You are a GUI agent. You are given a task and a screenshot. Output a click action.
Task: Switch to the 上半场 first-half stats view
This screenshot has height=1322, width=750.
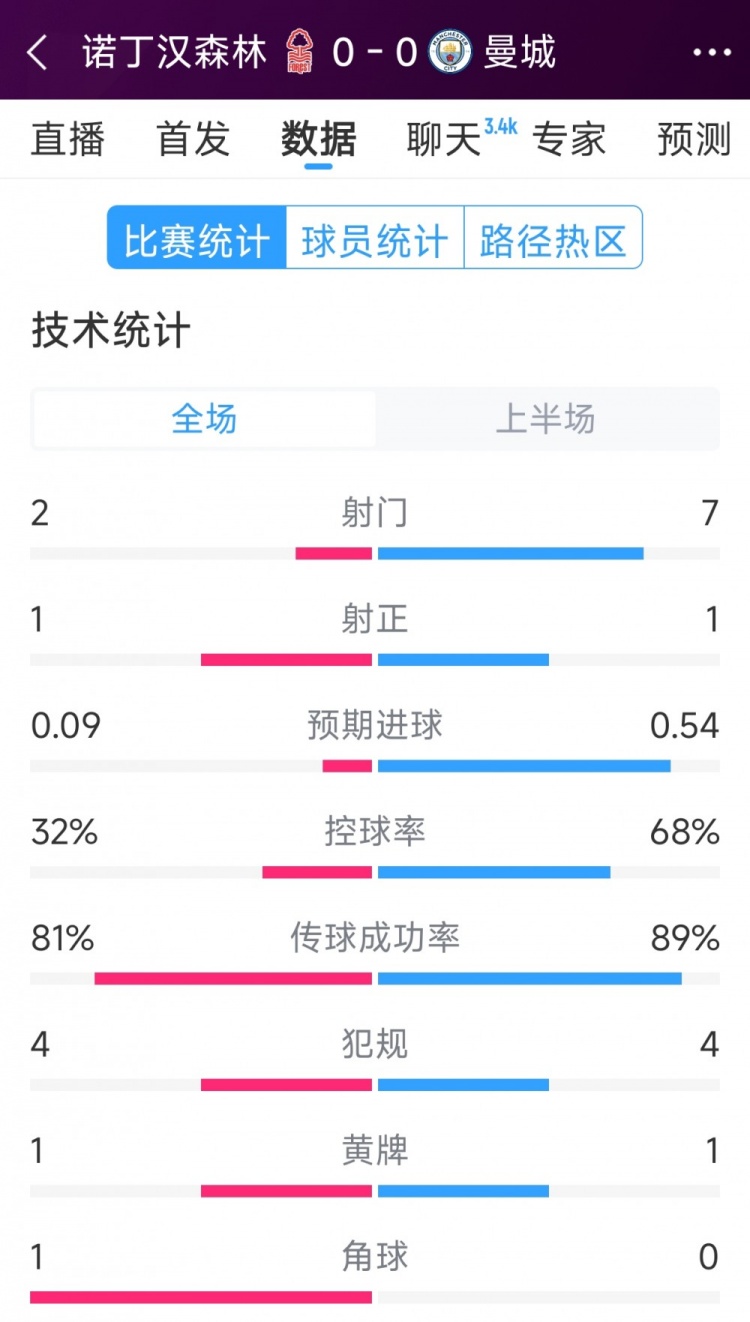(x=548, y=420)
